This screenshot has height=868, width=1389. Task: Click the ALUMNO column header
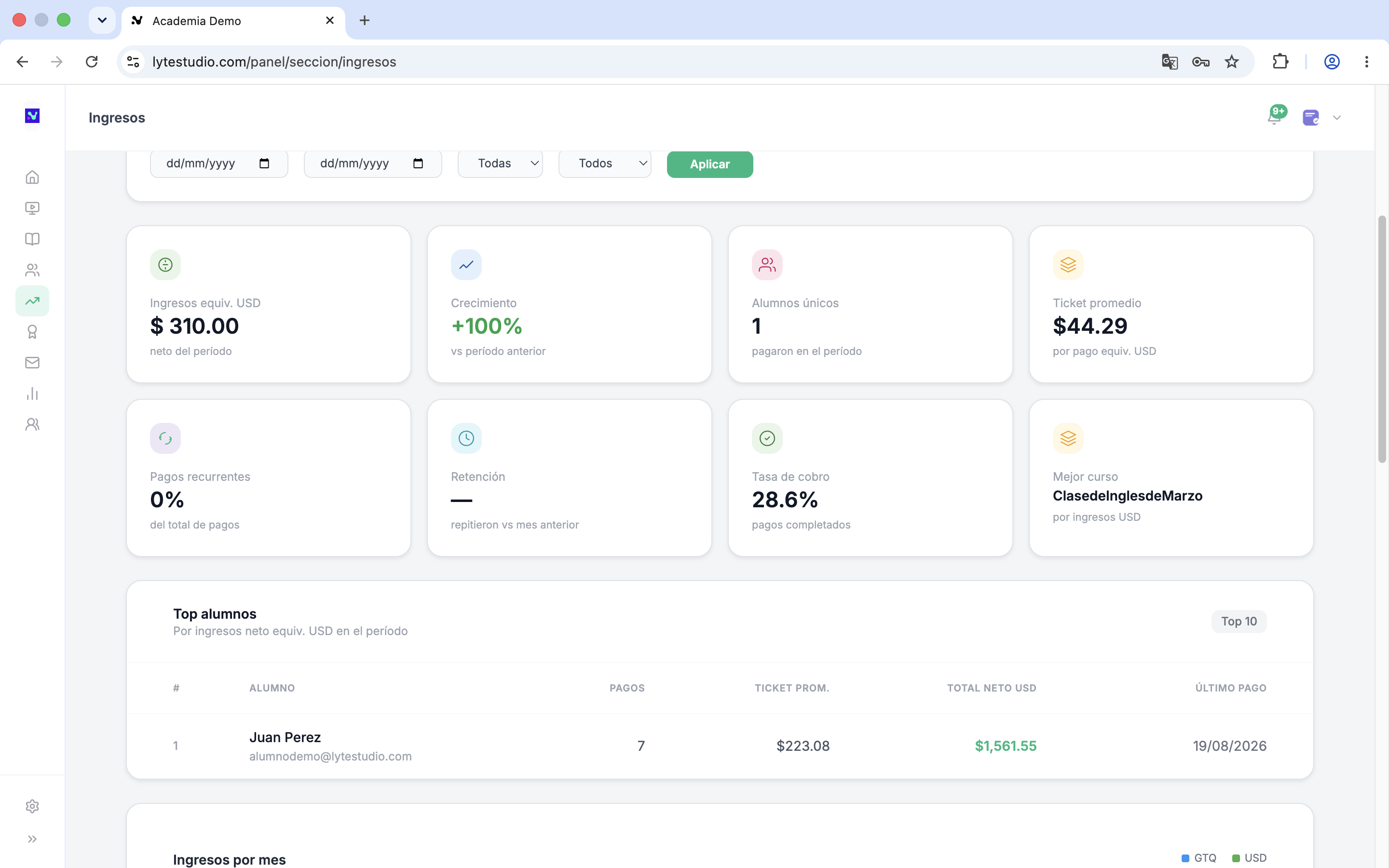[272, 688]
